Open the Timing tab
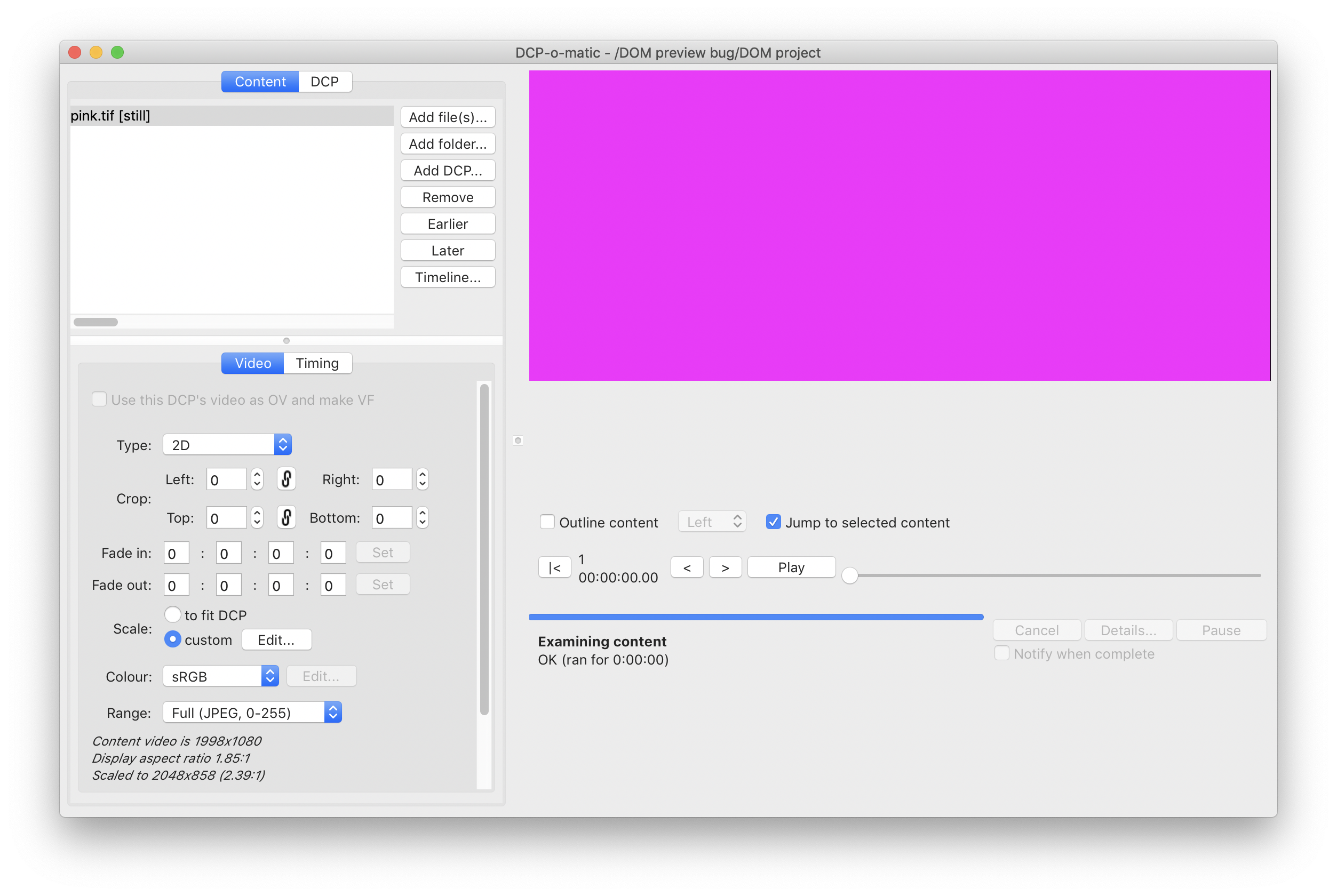1337x896 pixels. point(317,363)
